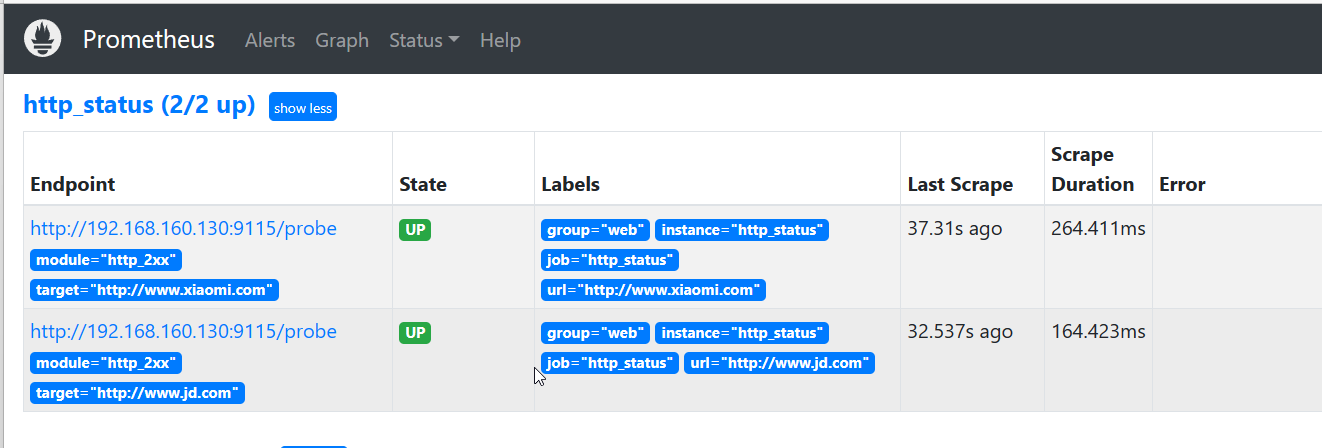
Task: Go to the Graph page
Action: pyautogui.click(x=342, y=40)
